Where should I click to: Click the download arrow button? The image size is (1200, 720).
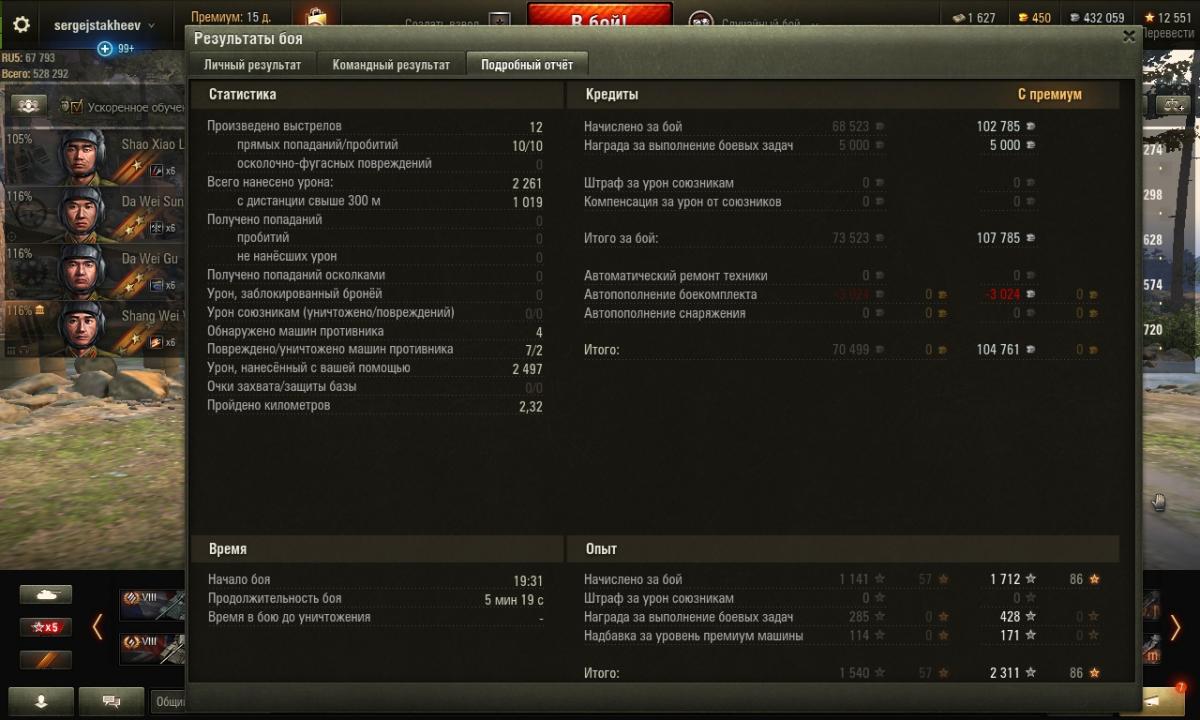click(41, 702)
